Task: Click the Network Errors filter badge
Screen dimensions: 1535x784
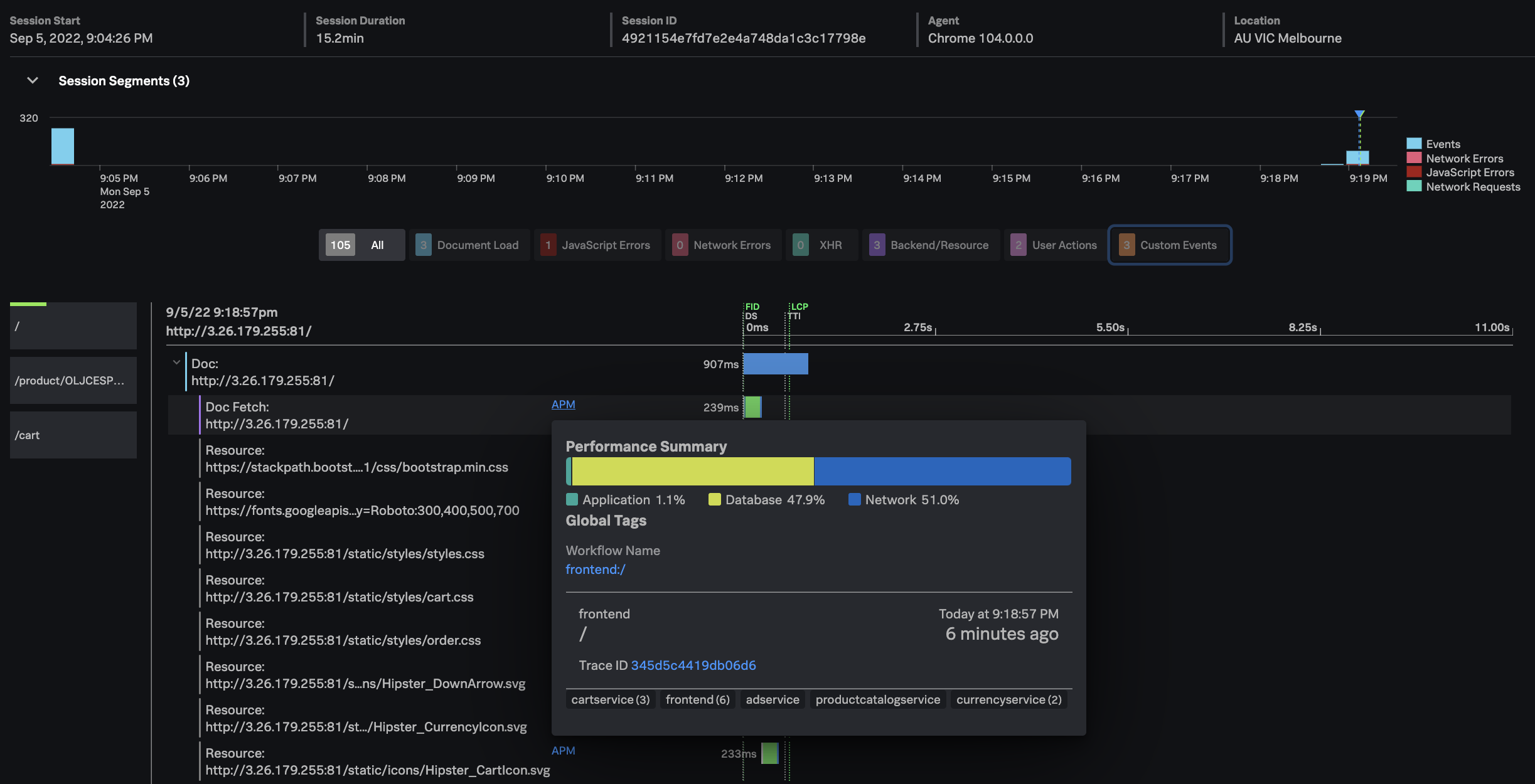Action: (723, 245)
